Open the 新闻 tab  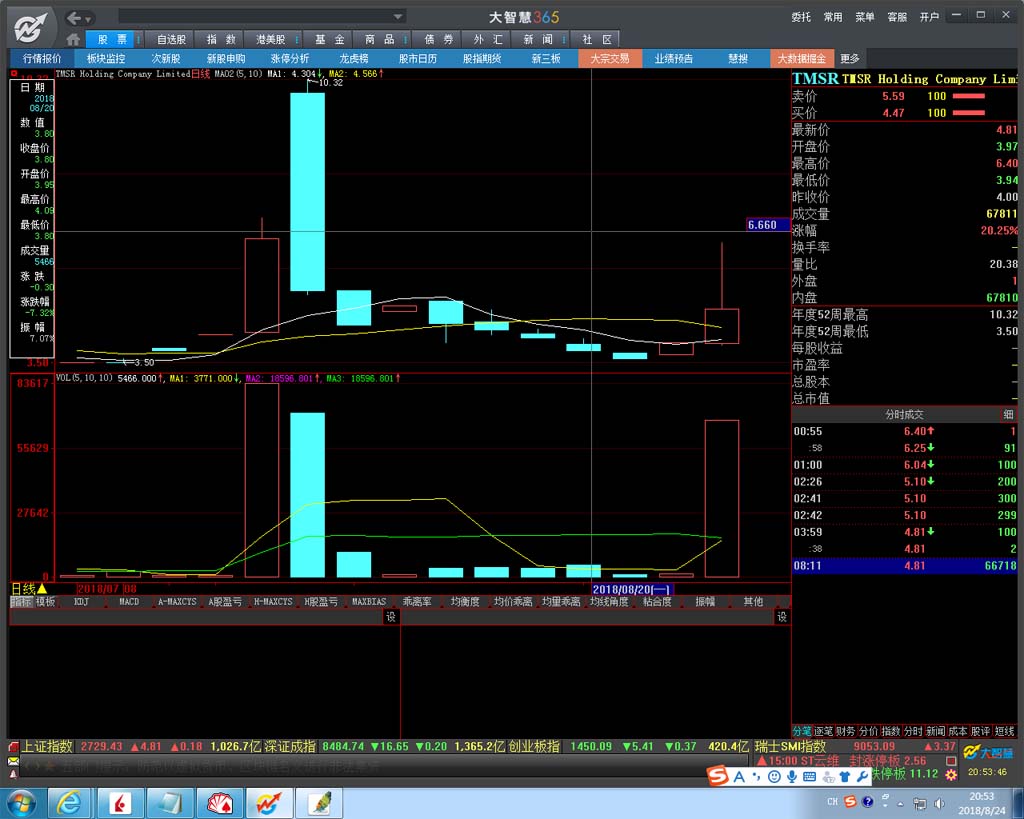point(537,40)
